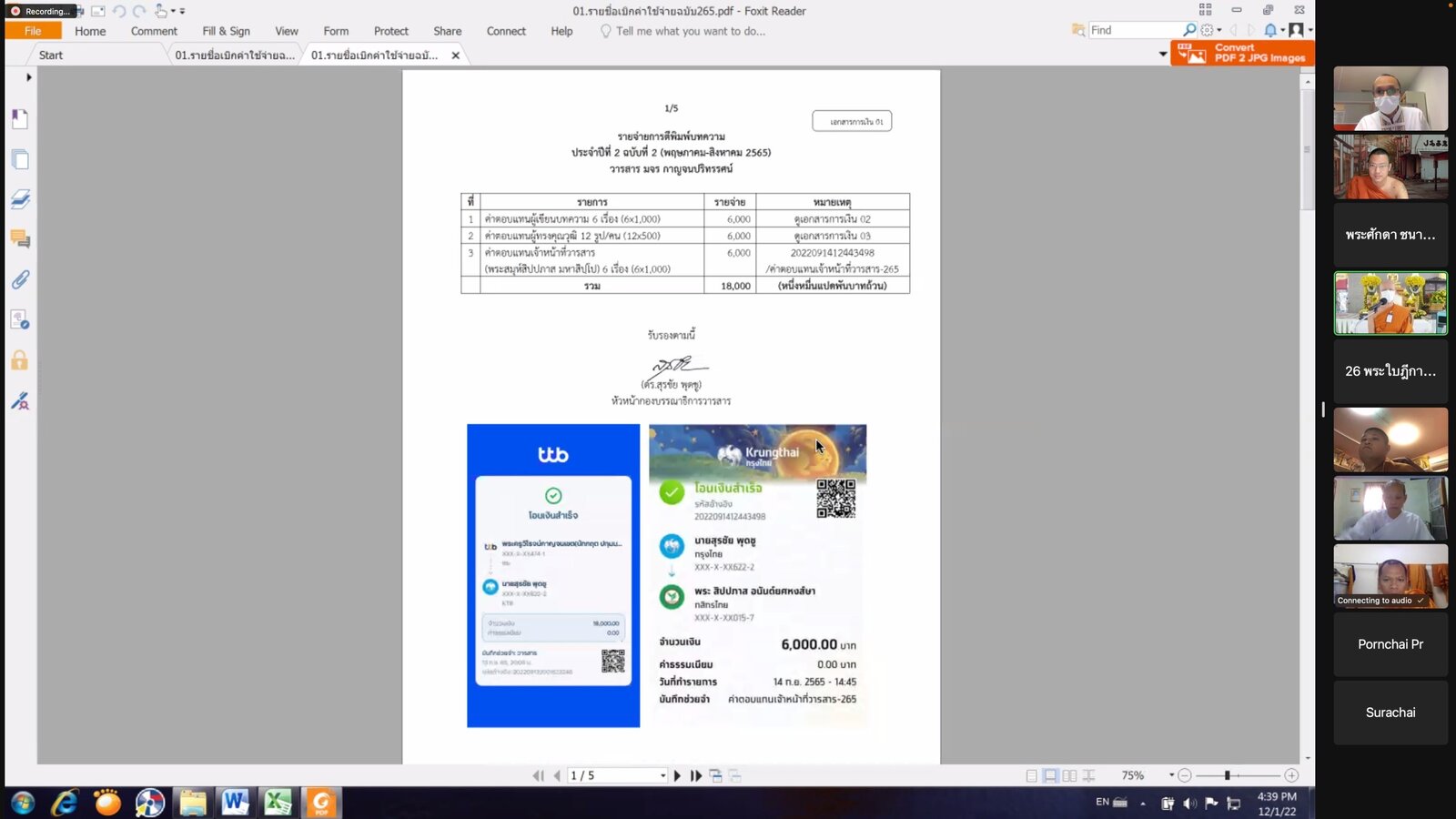Open the Attachments paperclip panel
1456x819 pixels.
(x=20, y=279)
